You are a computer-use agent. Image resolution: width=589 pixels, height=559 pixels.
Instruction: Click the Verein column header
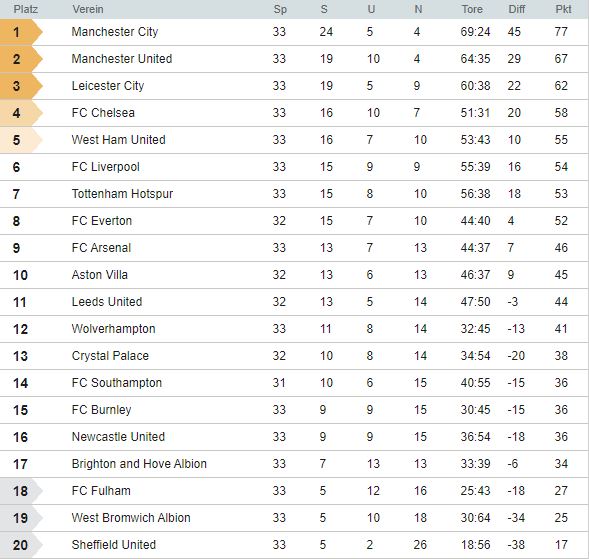88,9
